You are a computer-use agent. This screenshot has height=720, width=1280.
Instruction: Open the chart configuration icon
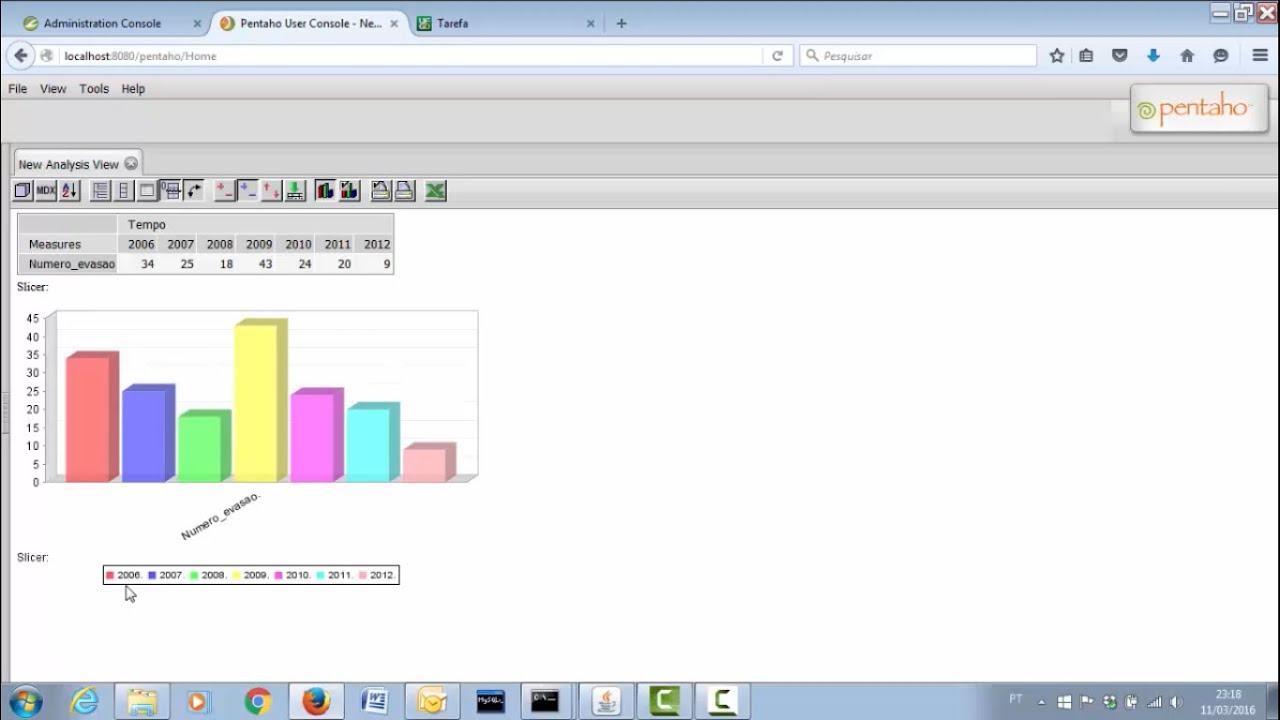[349, 190]
